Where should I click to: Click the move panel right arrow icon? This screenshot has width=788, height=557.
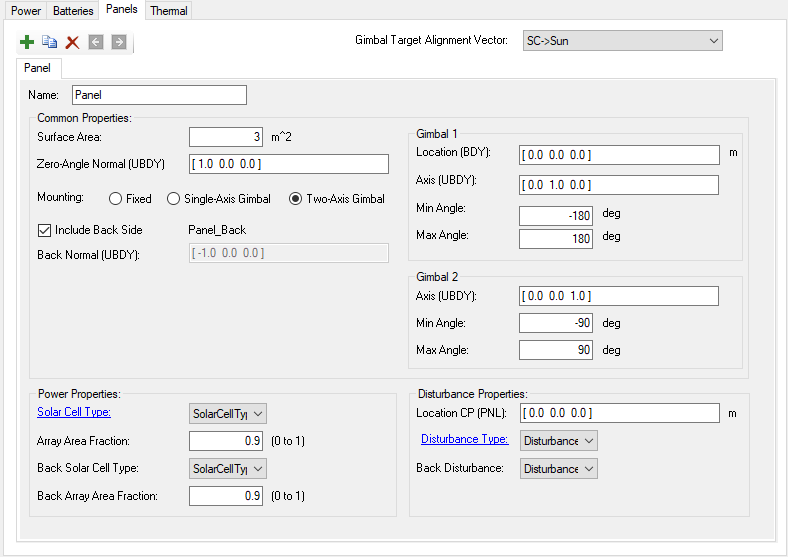tap(119, 42)
